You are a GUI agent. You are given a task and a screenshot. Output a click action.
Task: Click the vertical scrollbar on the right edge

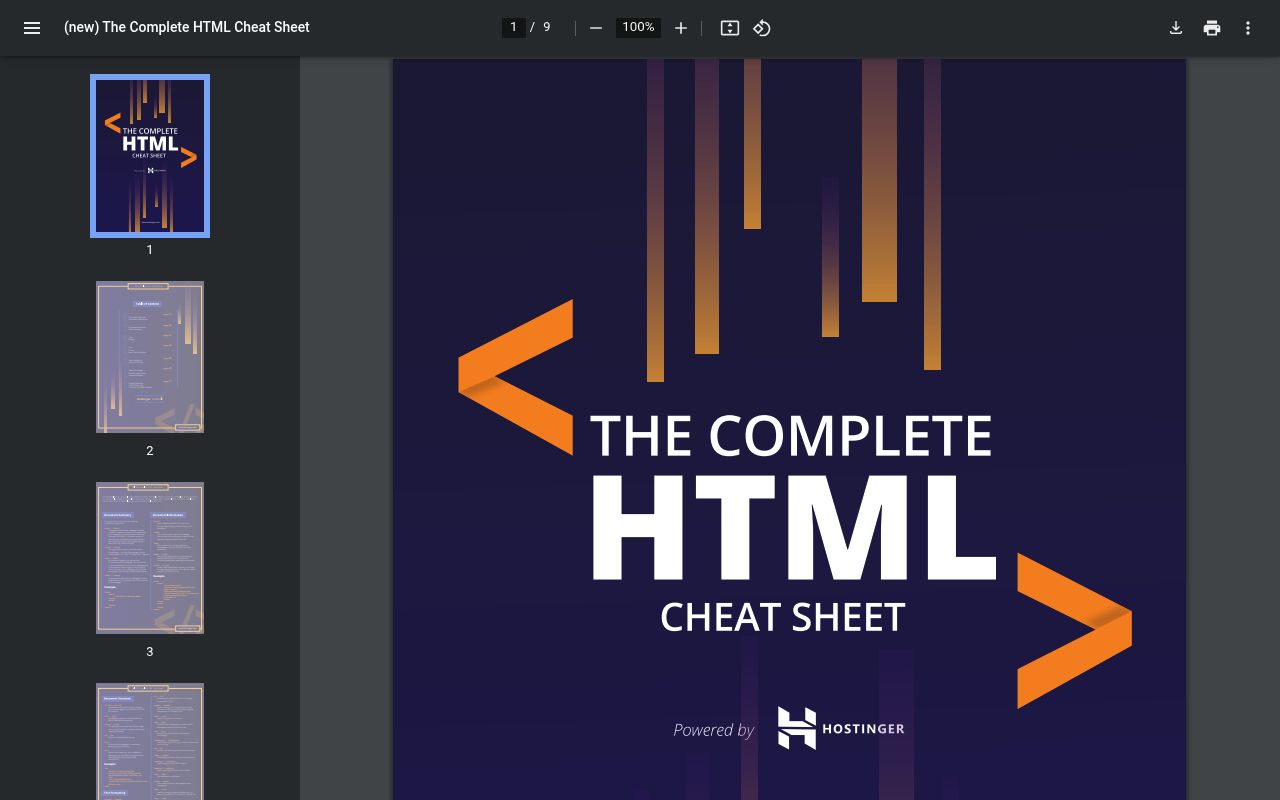(1274, 400)
